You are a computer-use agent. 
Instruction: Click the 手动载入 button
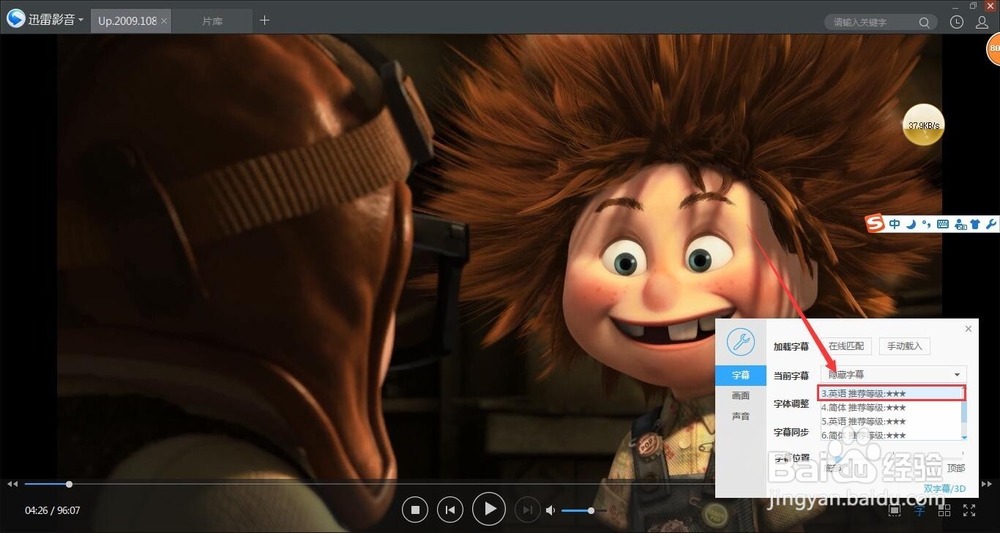click(904, 346)
